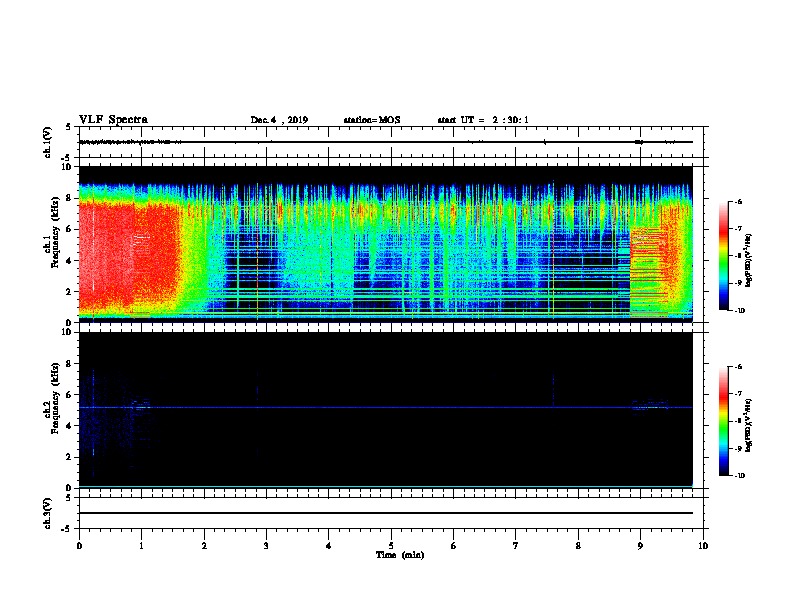Click the "5" tick label on the time axis
Image resolution: width=792 pixels, height=612 pixels.
[391, 545]
